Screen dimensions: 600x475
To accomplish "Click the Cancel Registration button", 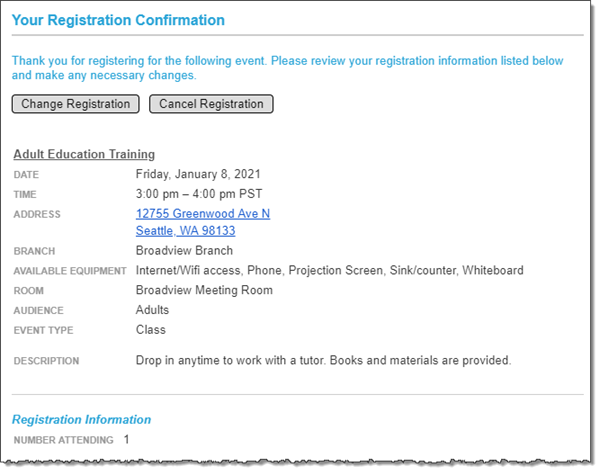I will (211, 104).
